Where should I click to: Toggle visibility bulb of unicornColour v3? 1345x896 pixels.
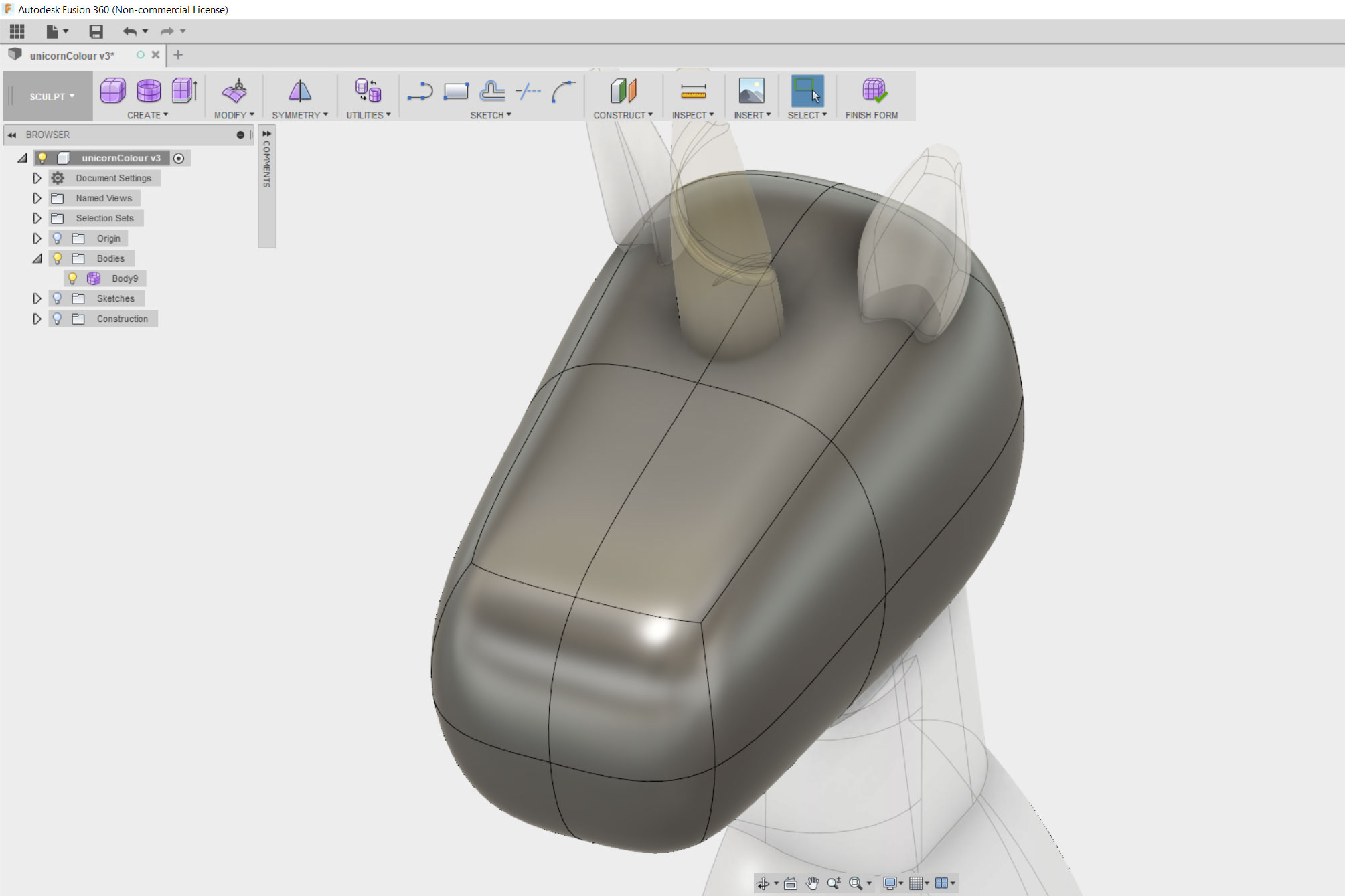[42, 158]
